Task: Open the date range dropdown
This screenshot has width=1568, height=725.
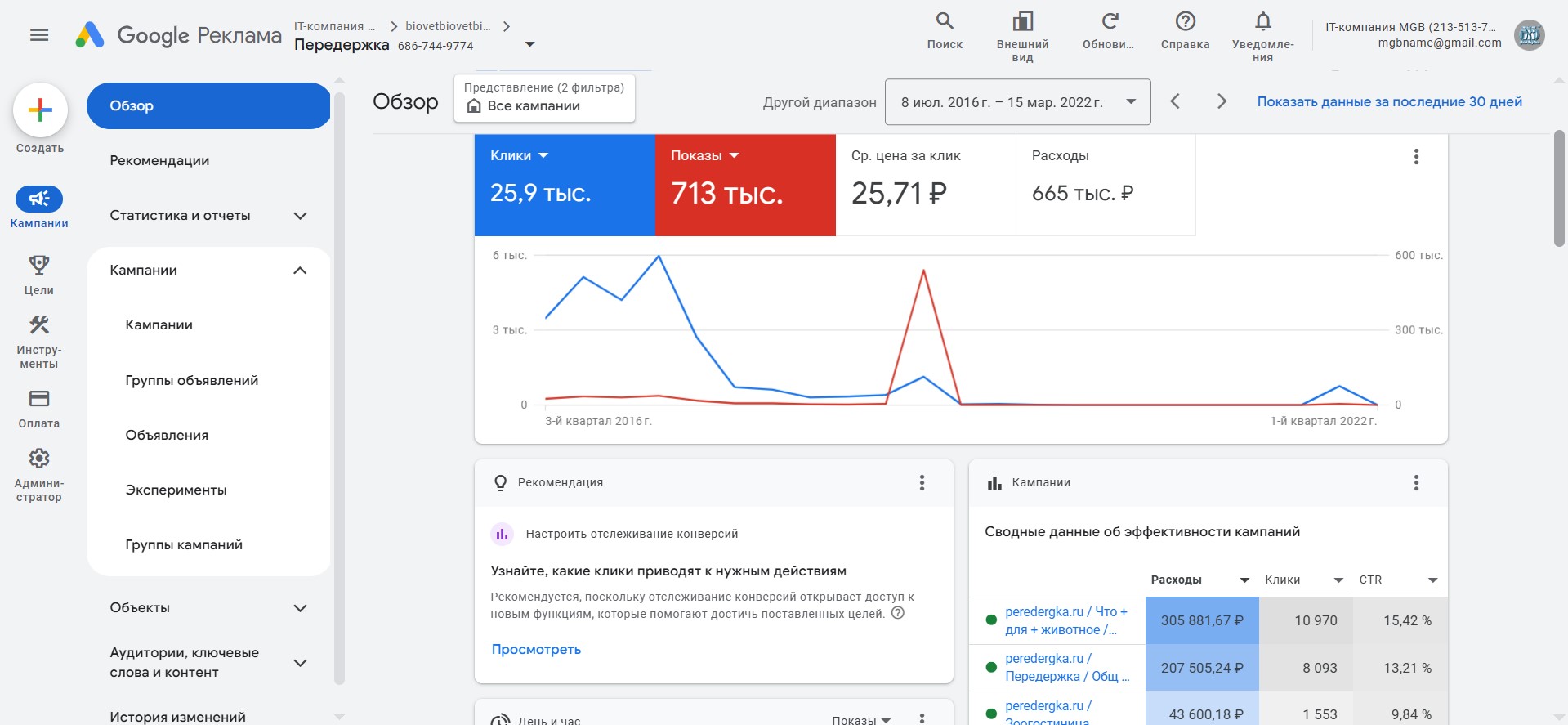Action: pyautogui.click(x=1018, y=102)
